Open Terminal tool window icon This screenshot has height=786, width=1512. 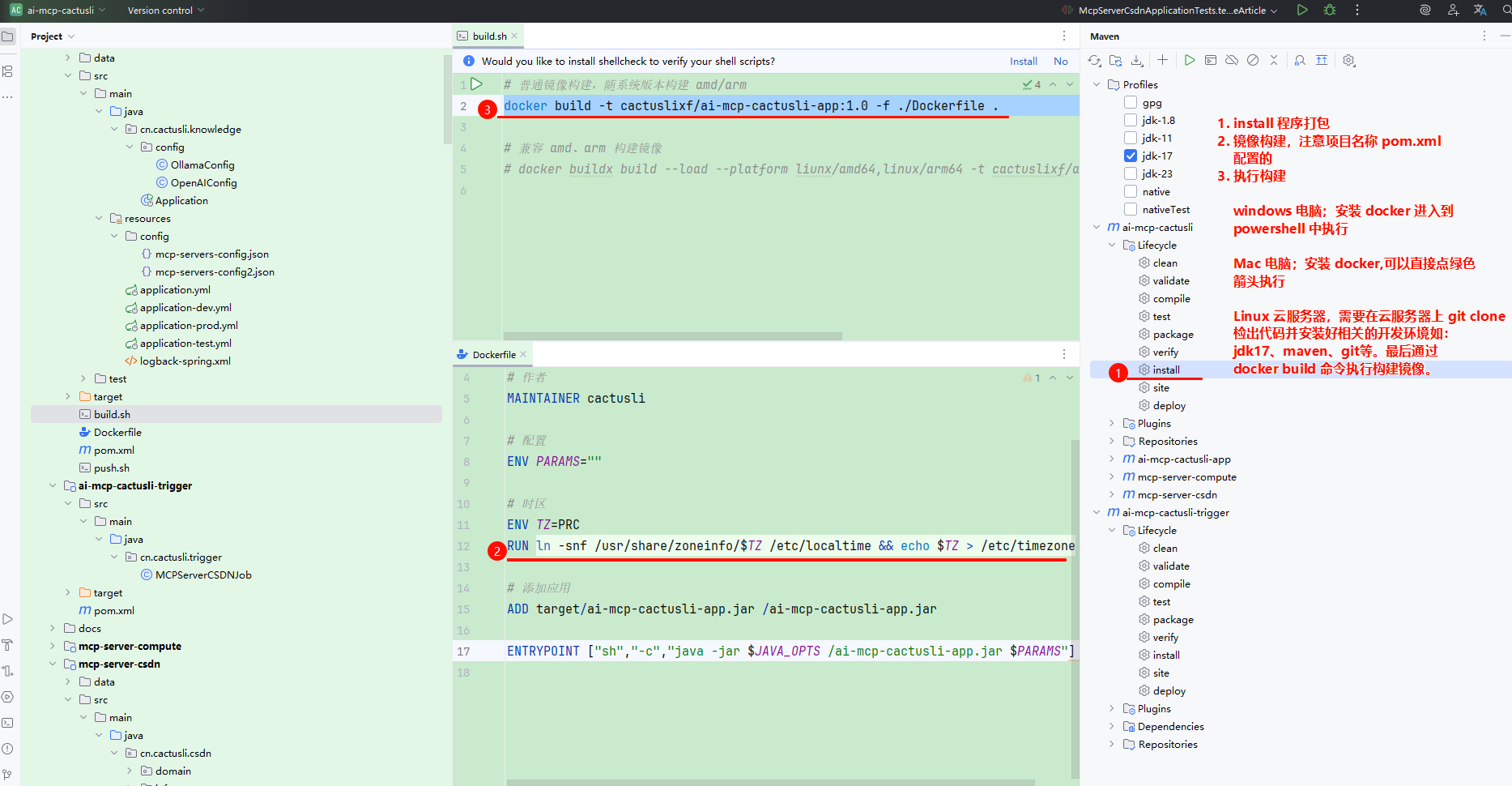8,723
